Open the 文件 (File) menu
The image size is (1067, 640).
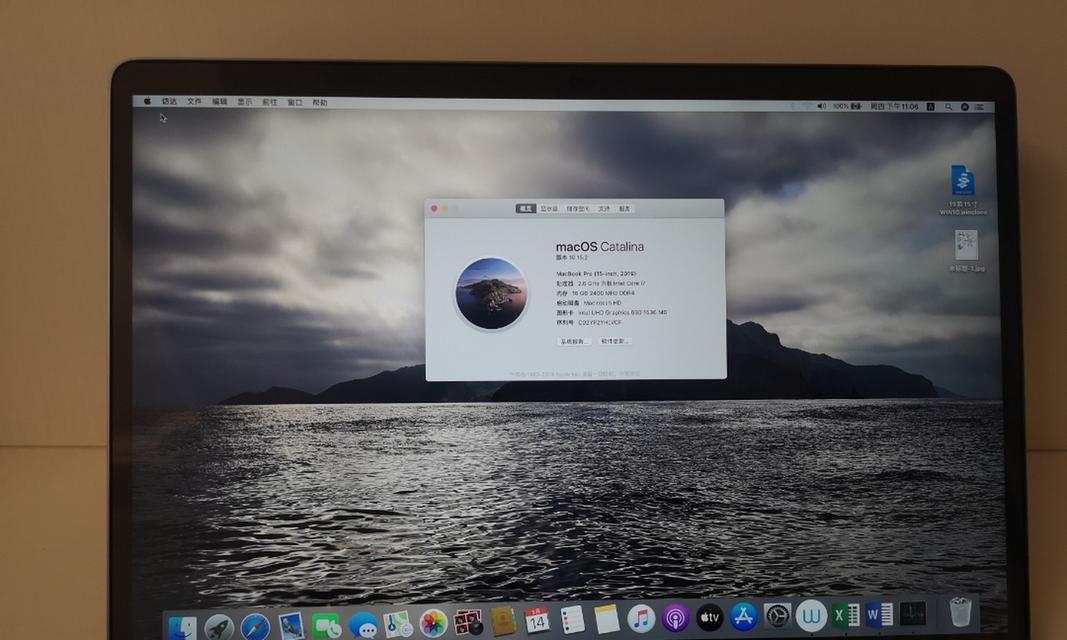tap(194, 102)
